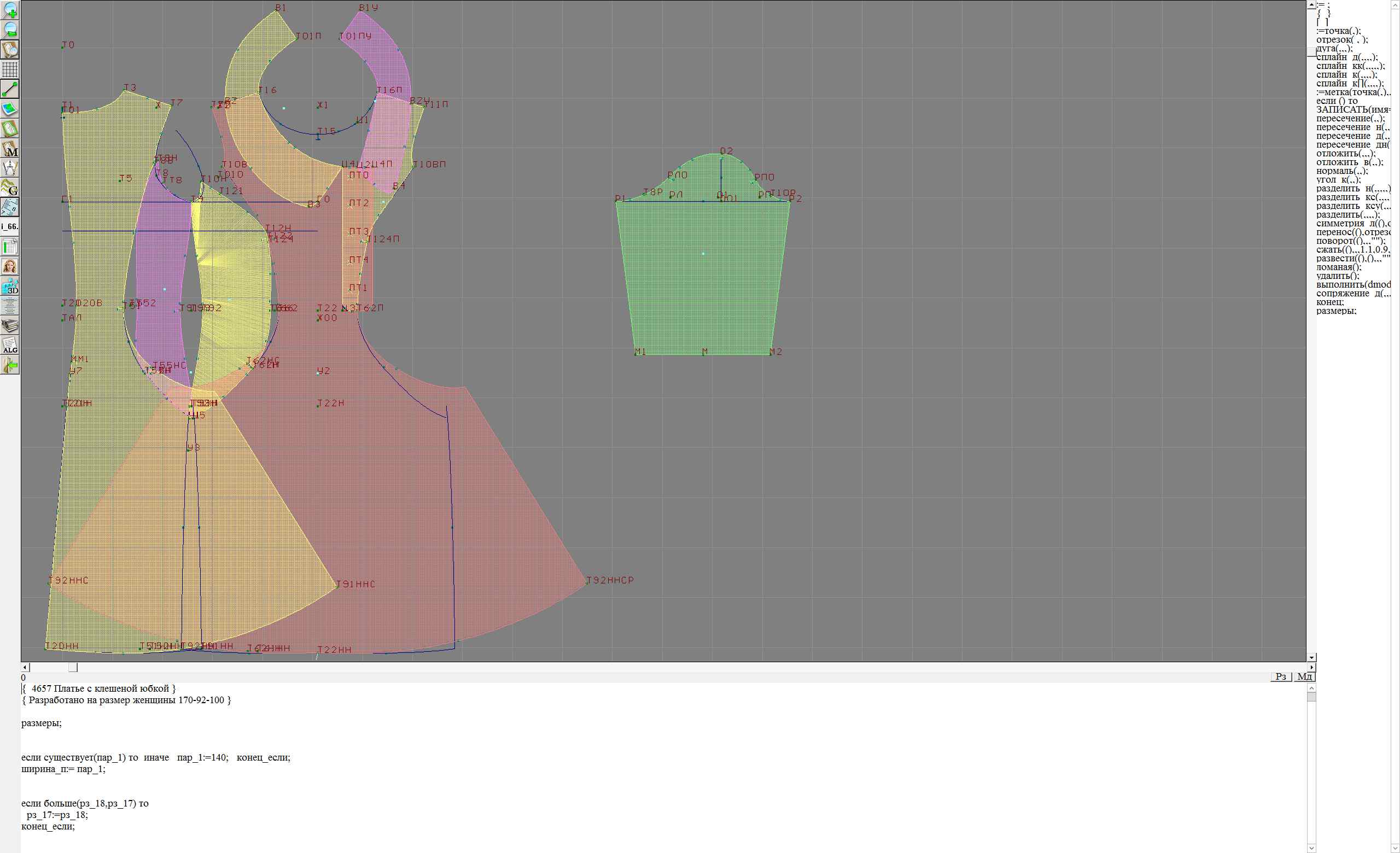Open the compass measurement tool

tap(10, 168)
